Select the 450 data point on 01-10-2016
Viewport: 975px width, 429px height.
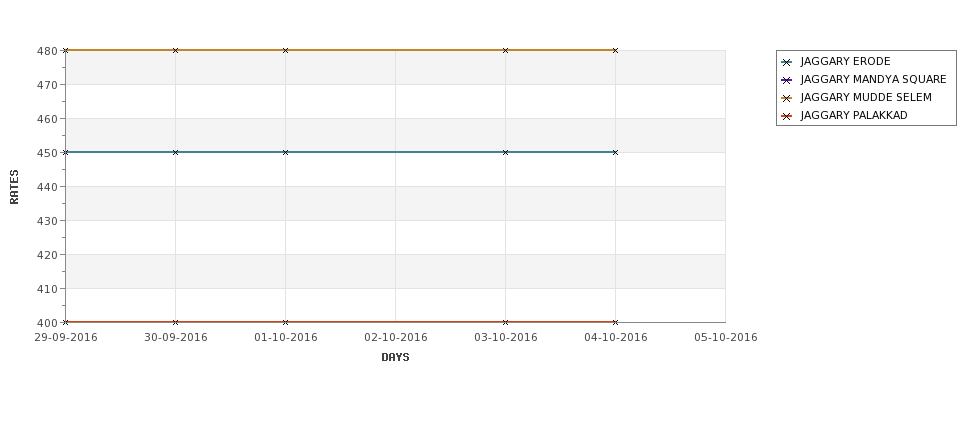(285, 152)
